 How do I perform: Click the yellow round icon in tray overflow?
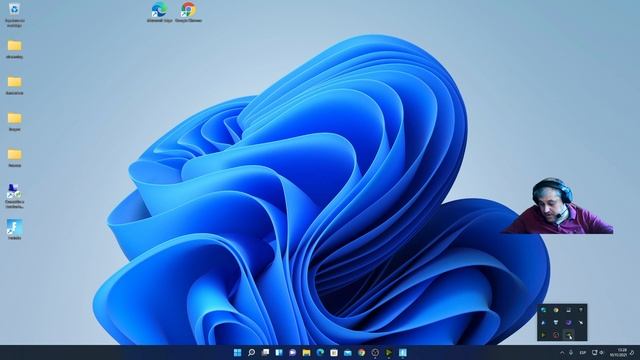[x=556, y=310]
